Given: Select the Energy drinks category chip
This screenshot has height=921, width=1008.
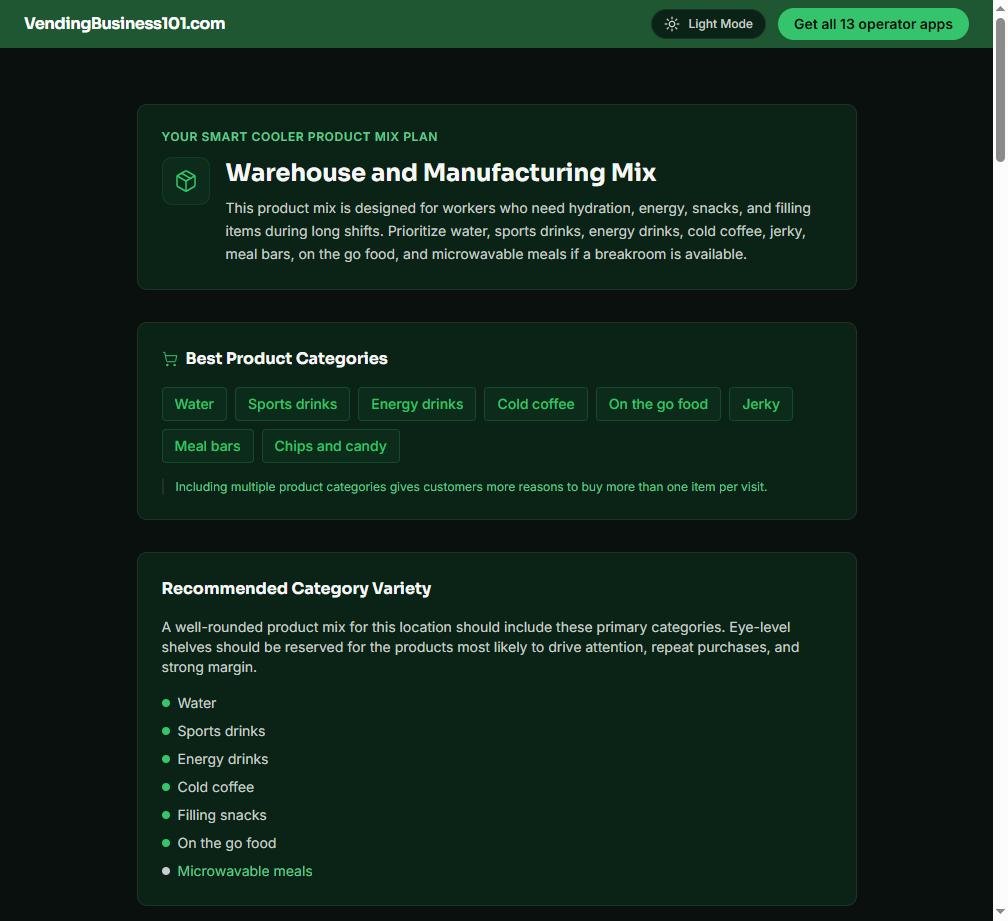Looking at the screenshot, I should click(x=417, y=404).
